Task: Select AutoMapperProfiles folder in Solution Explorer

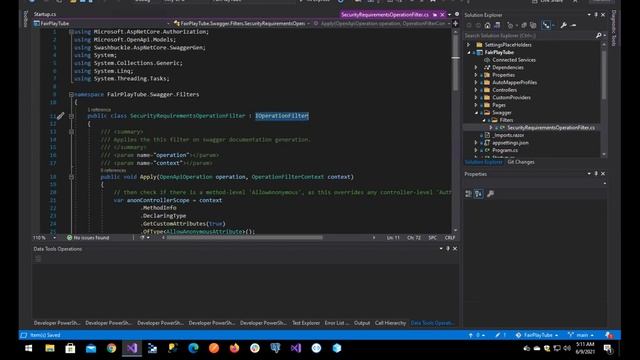Action: [514, 82]
